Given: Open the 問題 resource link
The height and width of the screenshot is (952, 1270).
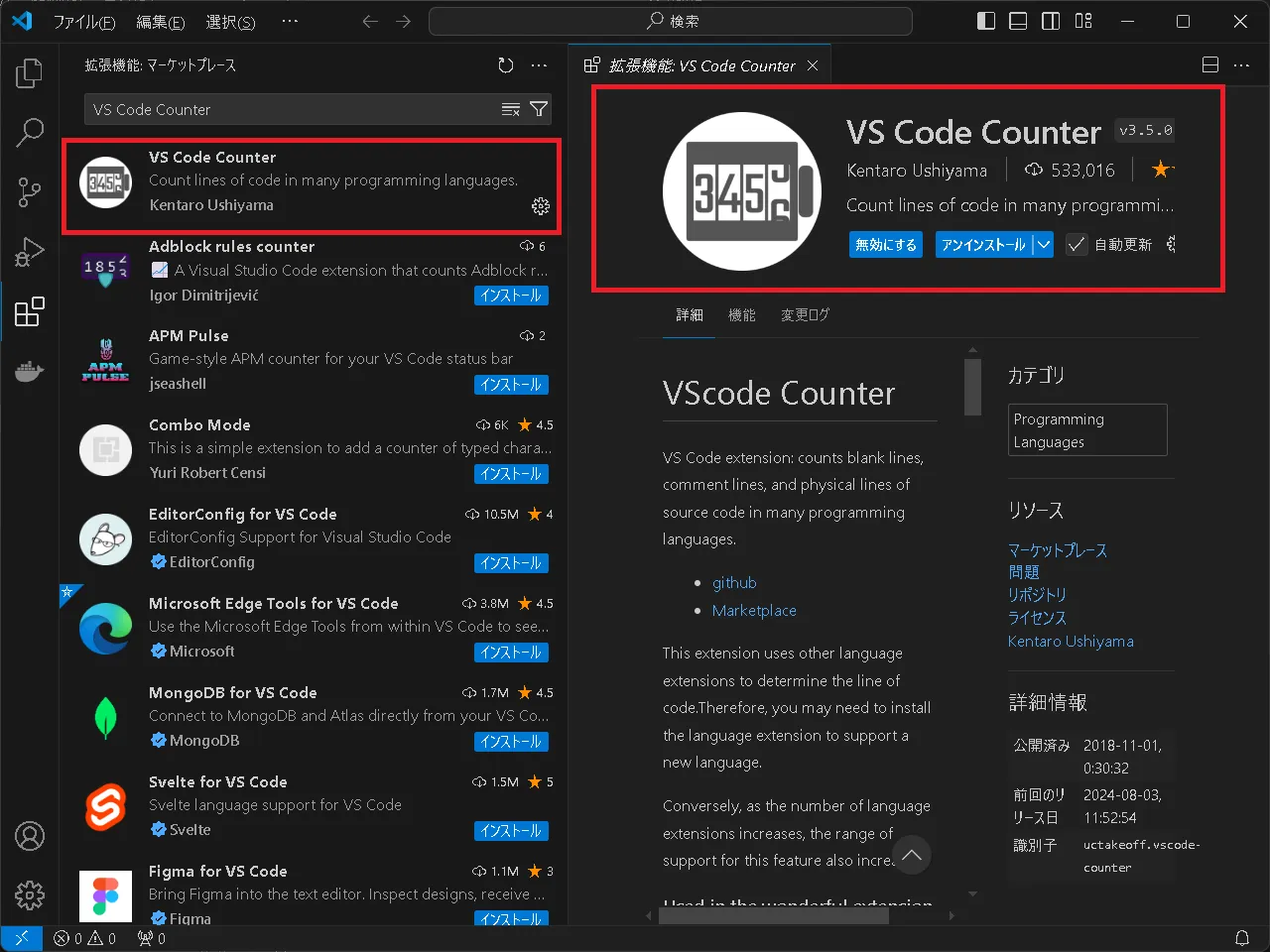Looking at the screenshot, I should coord(1024,572).
